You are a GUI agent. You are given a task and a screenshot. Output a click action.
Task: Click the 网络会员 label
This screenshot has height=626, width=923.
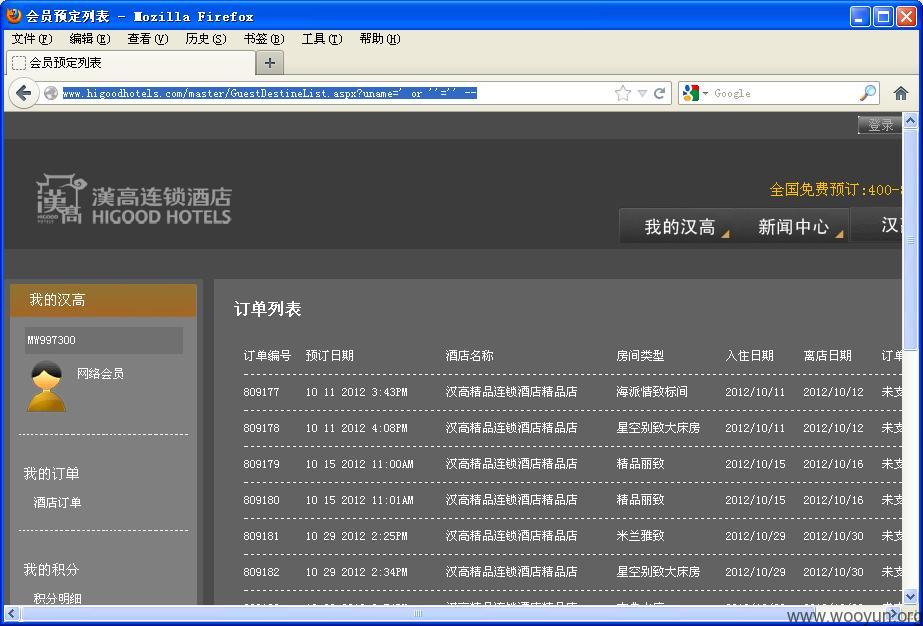click(x=100, y=373)
